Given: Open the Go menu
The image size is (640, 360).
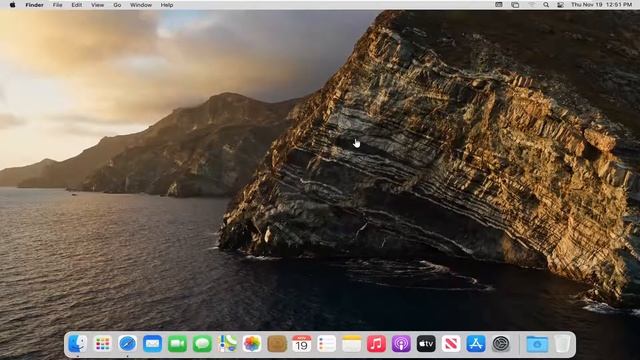Looking at the screenshot, I should (117, 5).
